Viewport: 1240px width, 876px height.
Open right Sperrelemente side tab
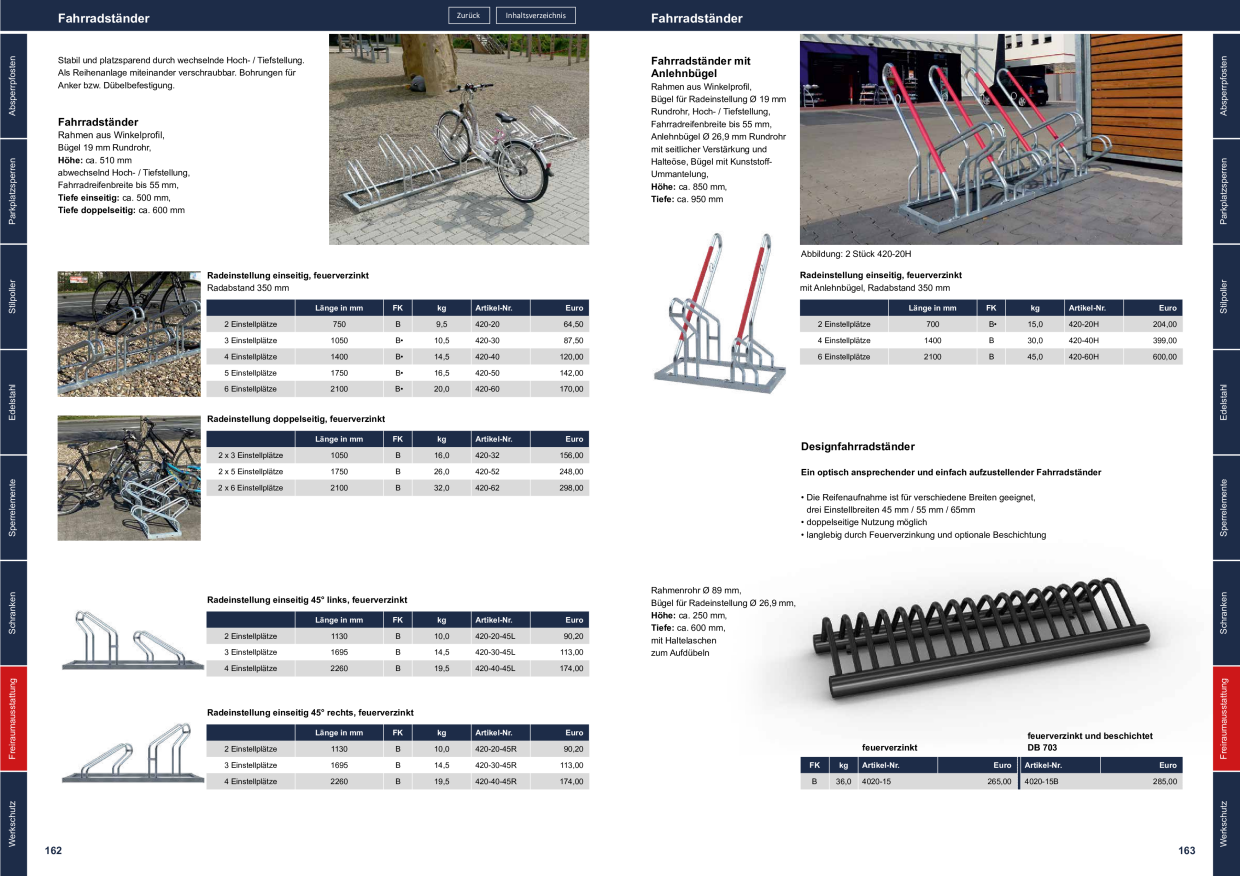(x=1226, y=507)
